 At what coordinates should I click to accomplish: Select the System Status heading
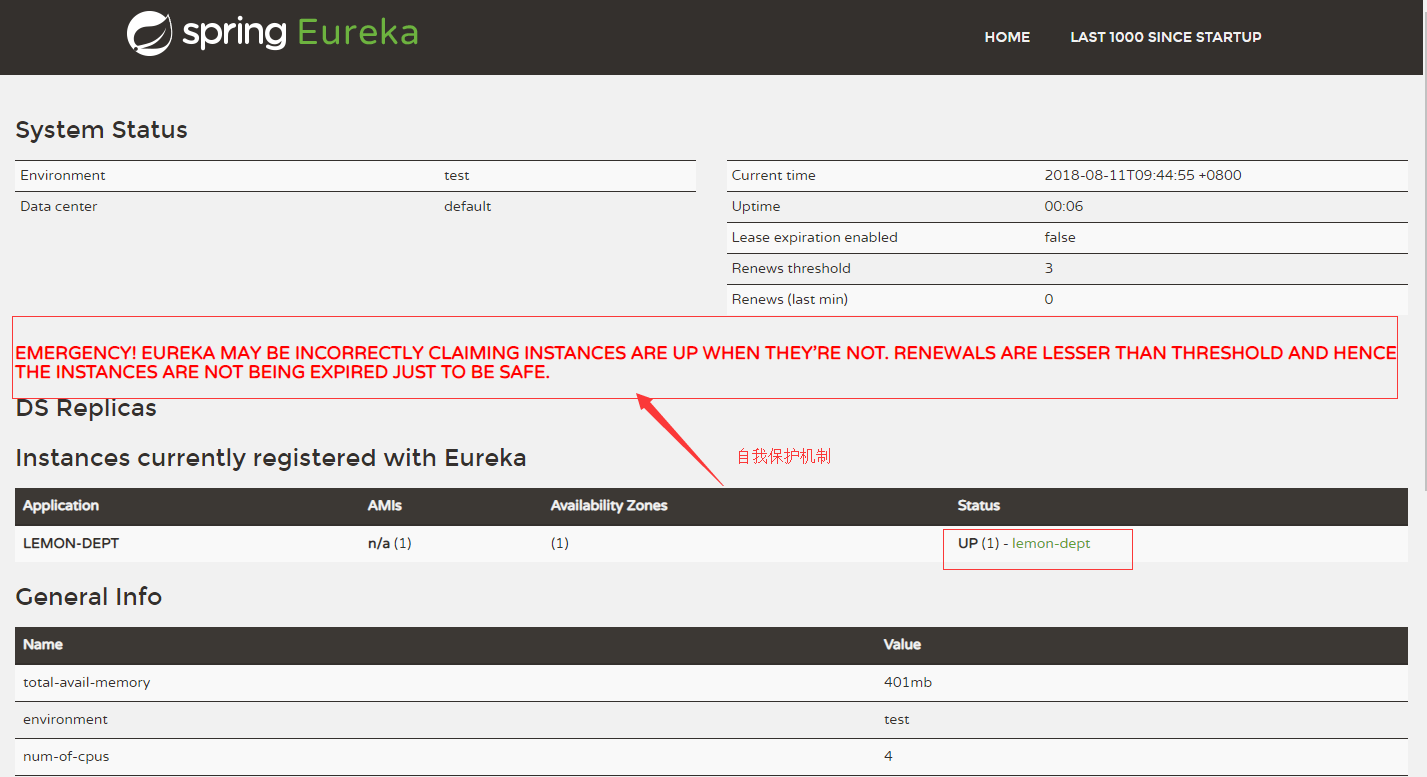(x=102, y=130)
